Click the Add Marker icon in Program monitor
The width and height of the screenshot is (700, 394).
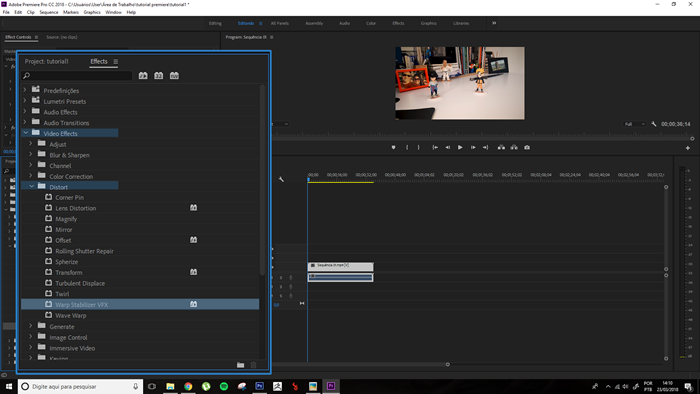click(x=393, y=147)
